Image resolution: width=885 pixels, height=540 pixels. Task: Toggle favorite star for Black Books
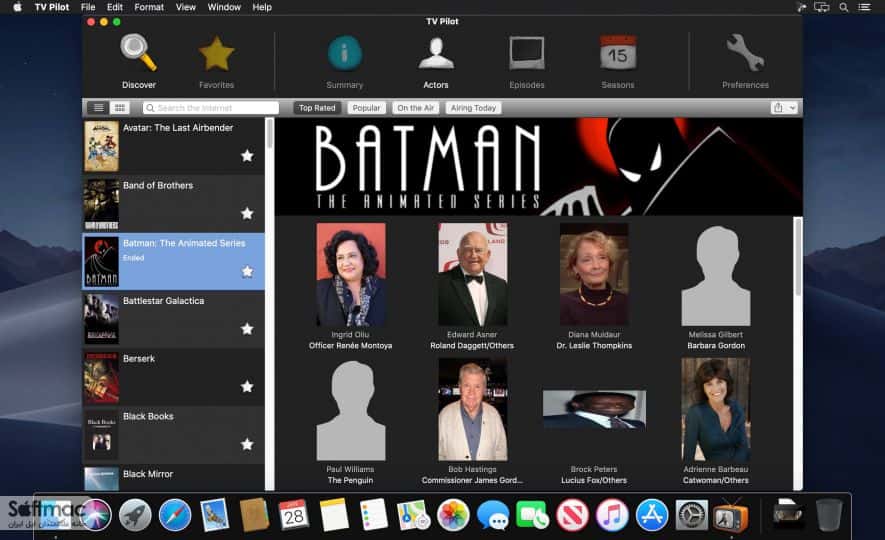click(247, 444)
